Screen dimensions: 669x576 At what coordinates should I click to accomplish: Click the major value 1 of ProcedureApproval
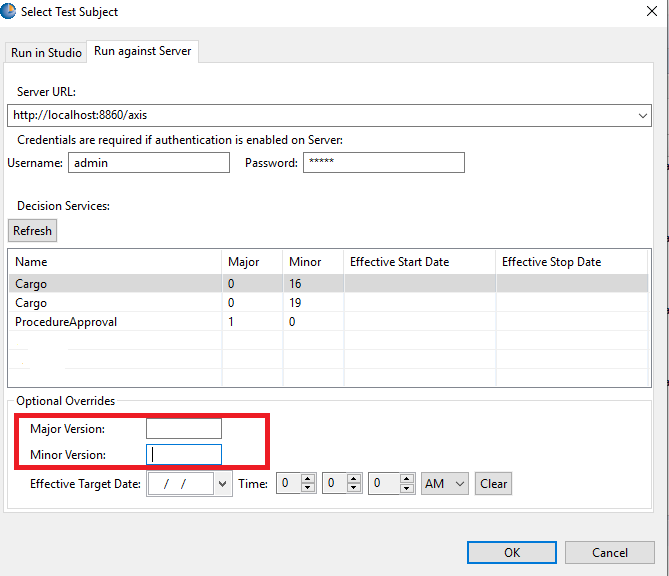coord(252,322)
